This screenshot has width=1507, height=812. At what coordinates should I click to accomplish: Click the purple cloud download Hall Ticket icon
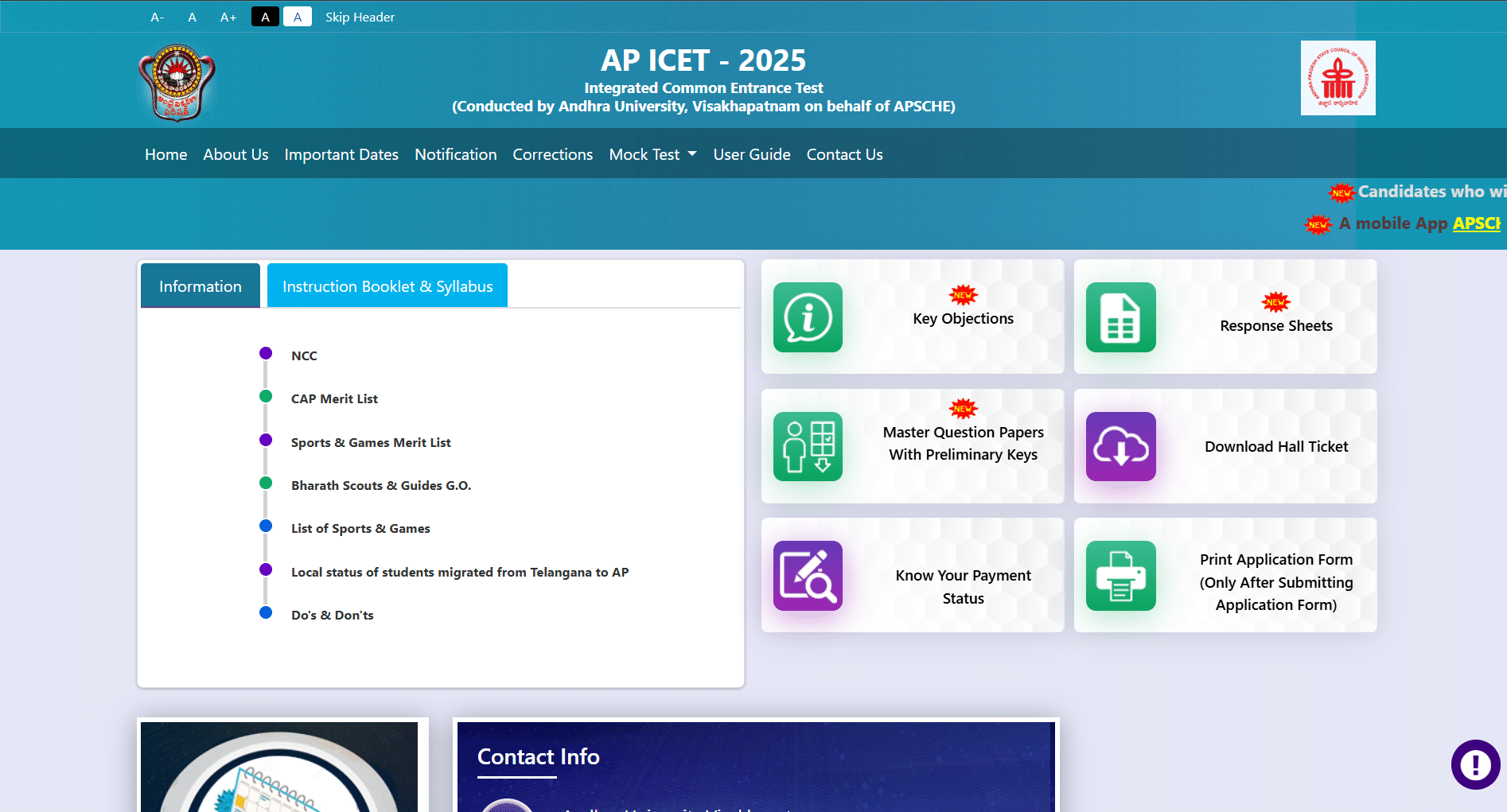[x=1120, y=446]
